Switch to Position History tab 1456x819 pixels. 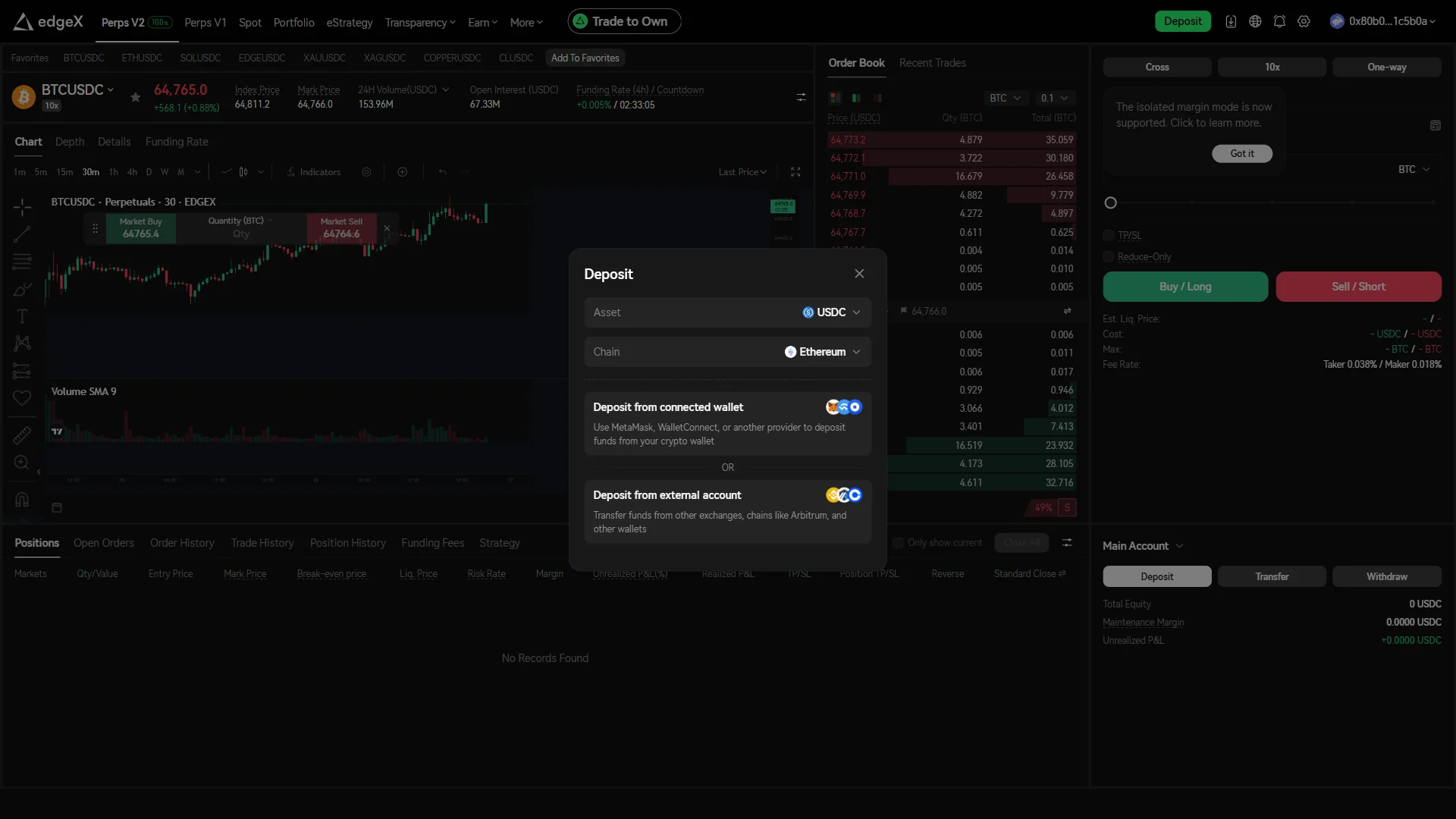tap(347, 543)
